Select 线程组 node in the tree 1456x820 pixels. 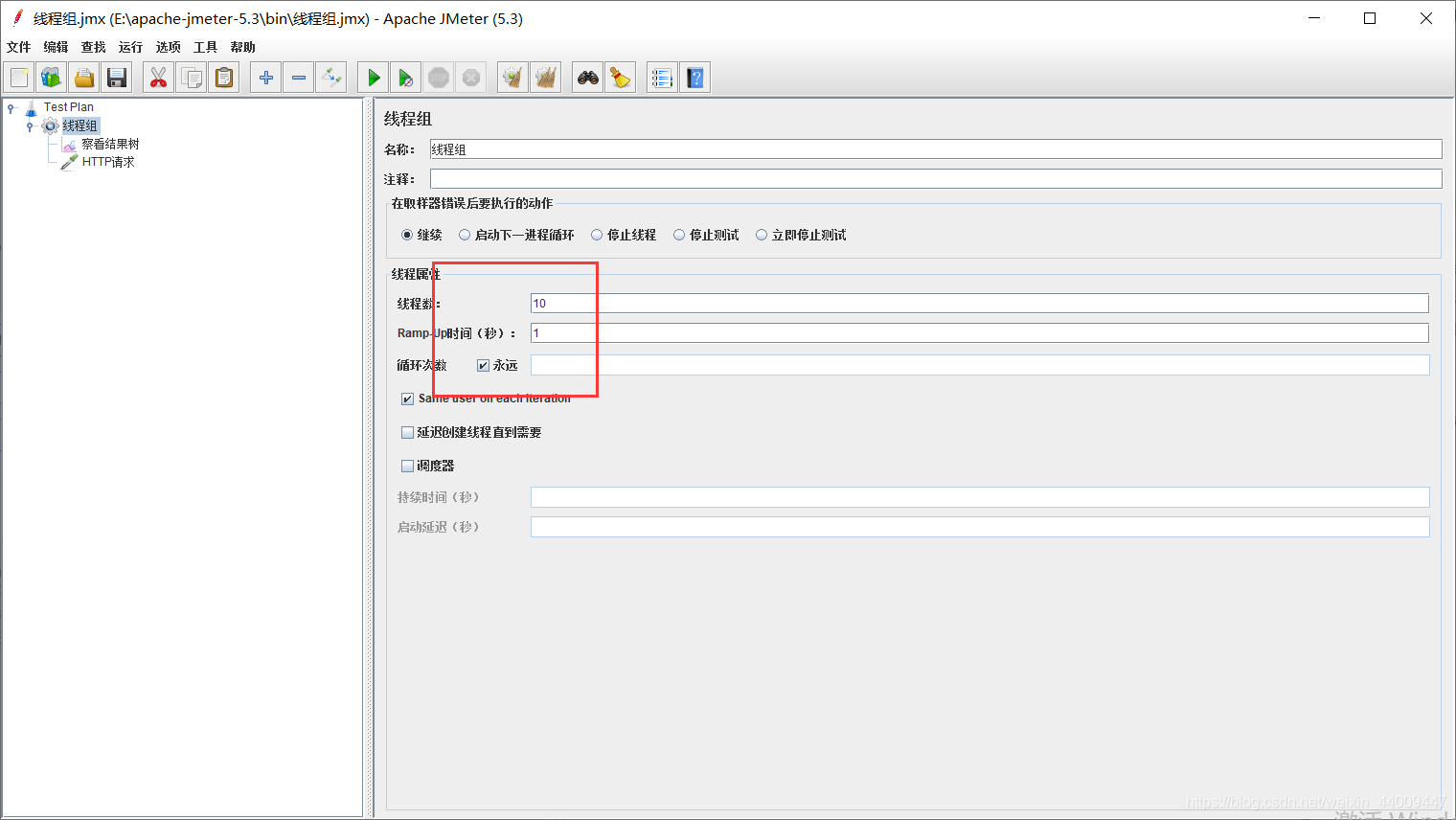click(80, 125)
